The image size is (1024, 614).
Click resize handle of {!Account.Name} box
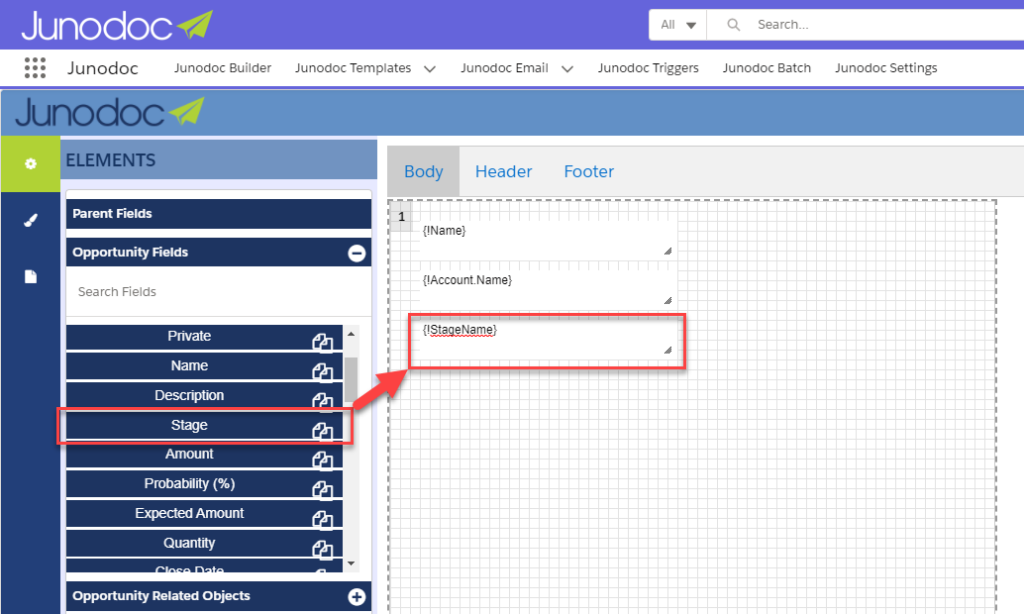(x=667, y=300)
